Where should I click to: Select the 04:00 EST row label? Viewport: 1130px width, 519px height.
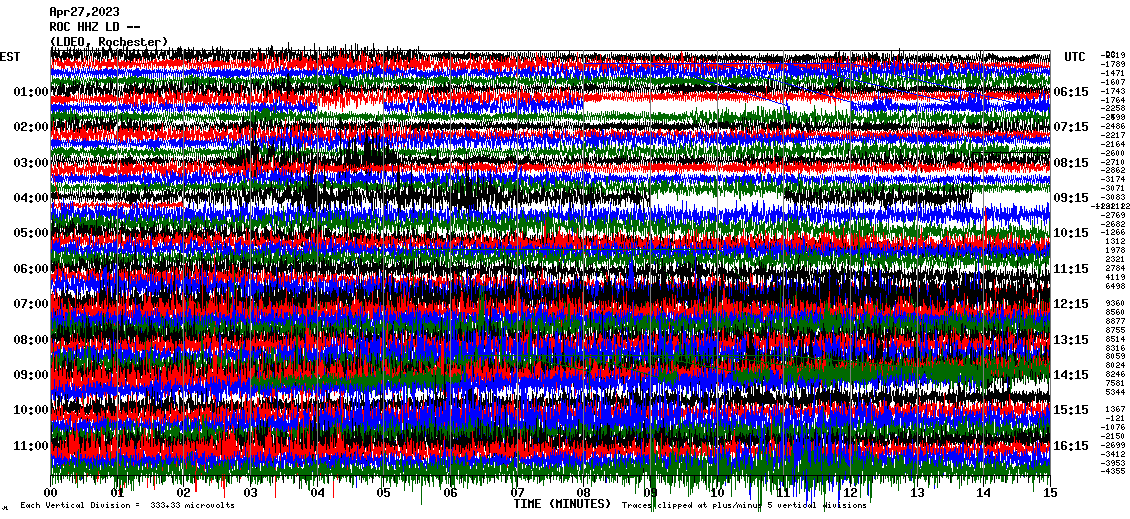[x=31, y=198]
